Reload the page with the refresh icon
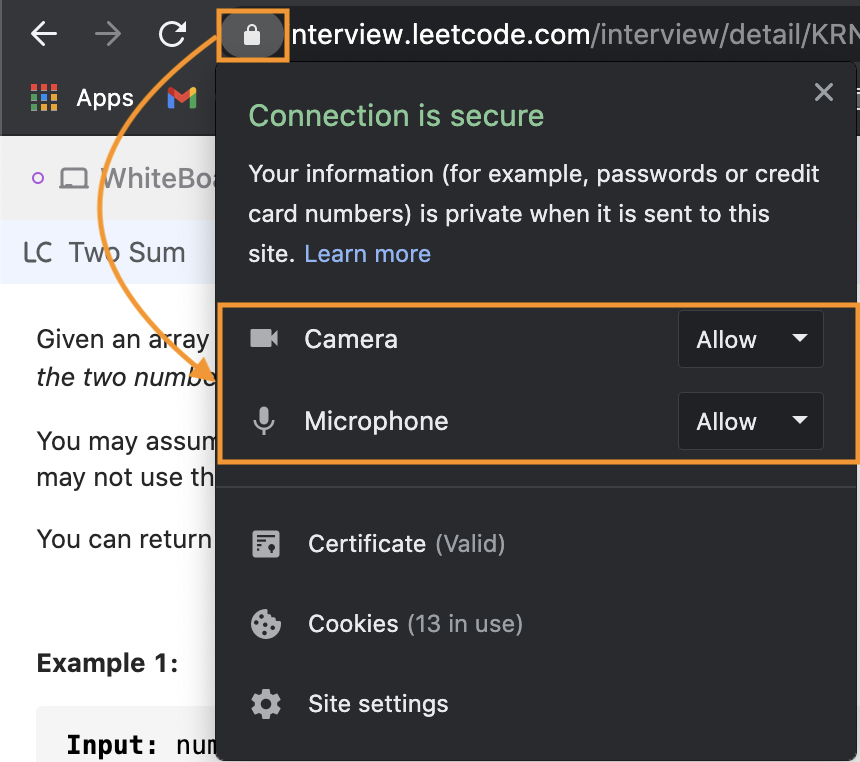 click(x=173, y=34)
